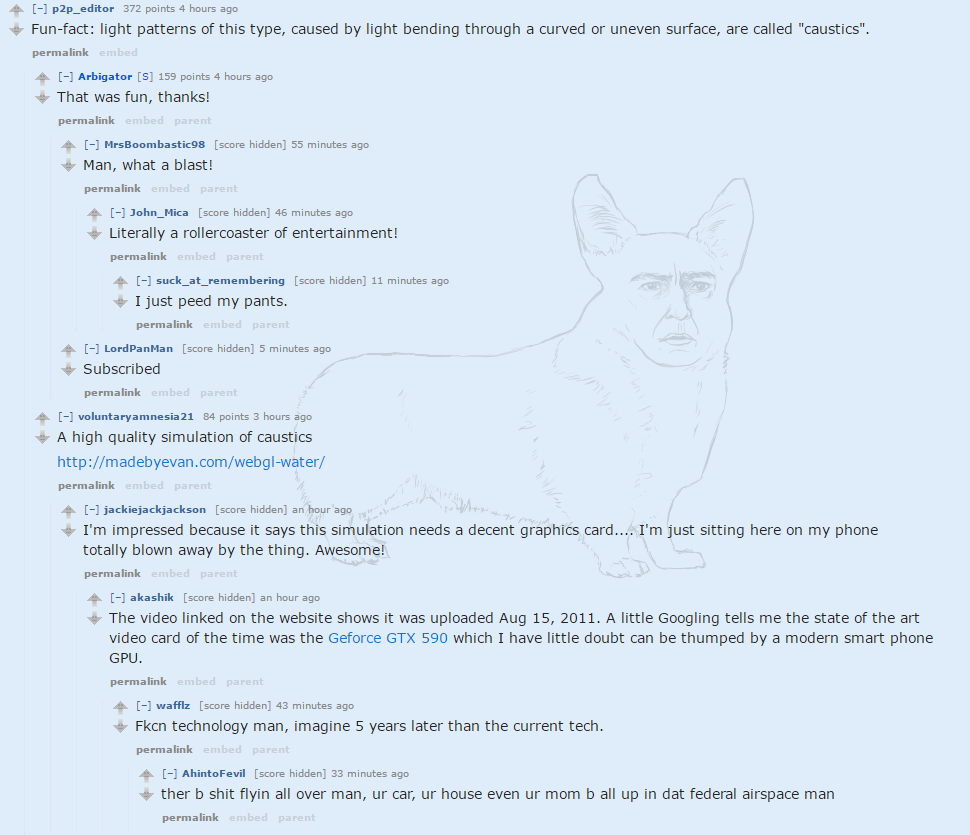The height and width of the screenshot is (835, 970).
Task: Click embed under 'Man, what a blast!'
Action: pyautogui.click(x=170, y=188)
